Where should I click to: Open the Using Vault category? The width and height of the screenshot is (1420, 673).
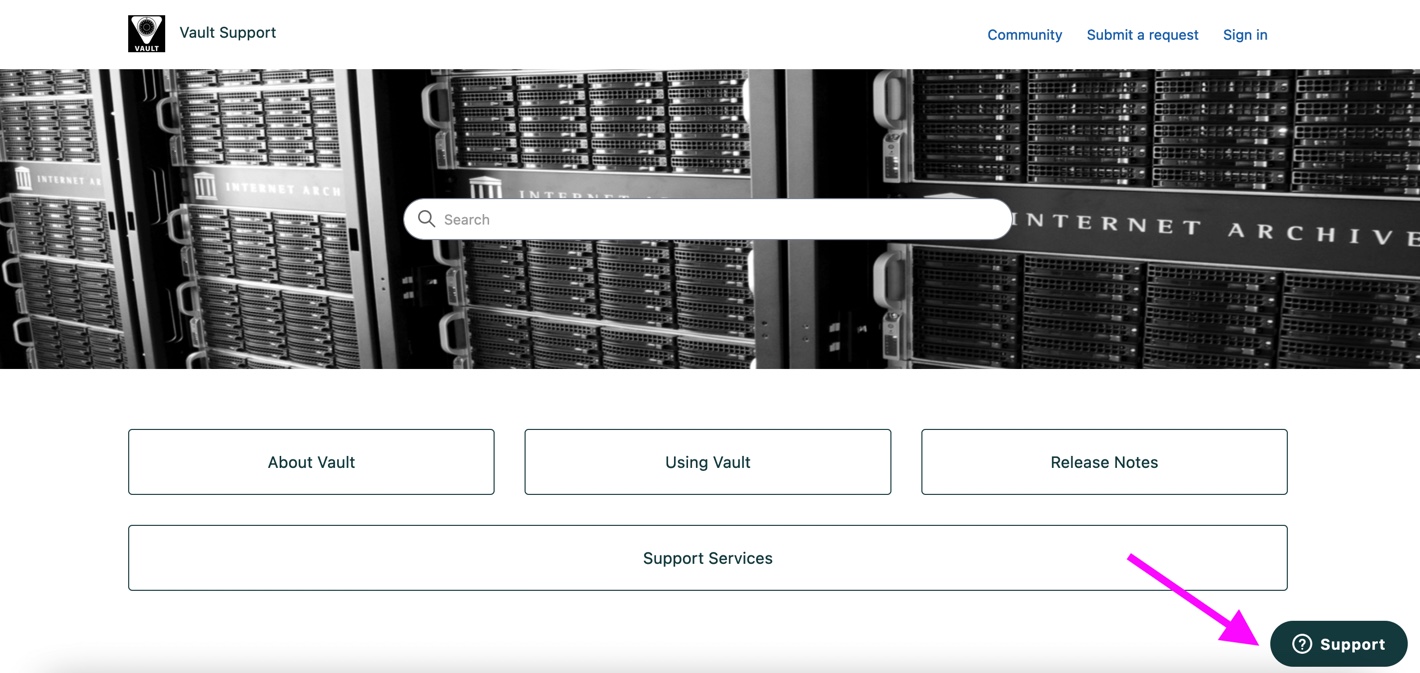point(707,462)
